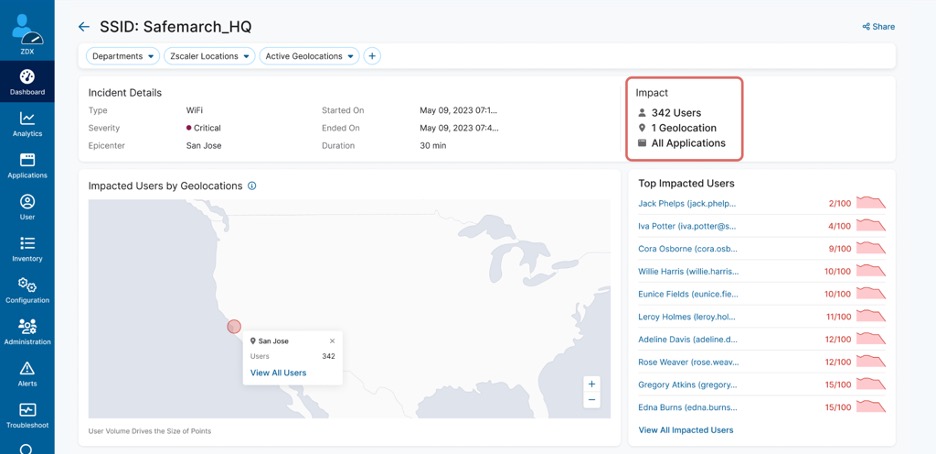
Task: Click the info icon beside Impacted Users by Geolocations
Action: [252, 186]
